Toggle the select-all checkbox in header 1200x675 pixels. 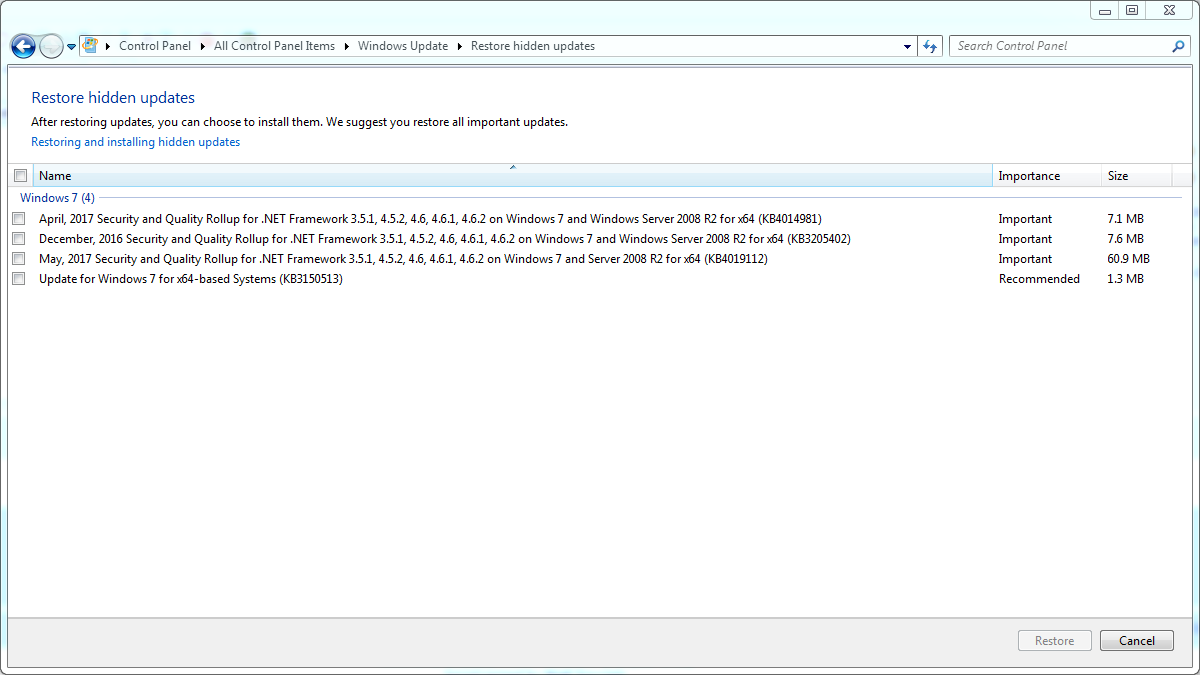(x=21, y=176)
